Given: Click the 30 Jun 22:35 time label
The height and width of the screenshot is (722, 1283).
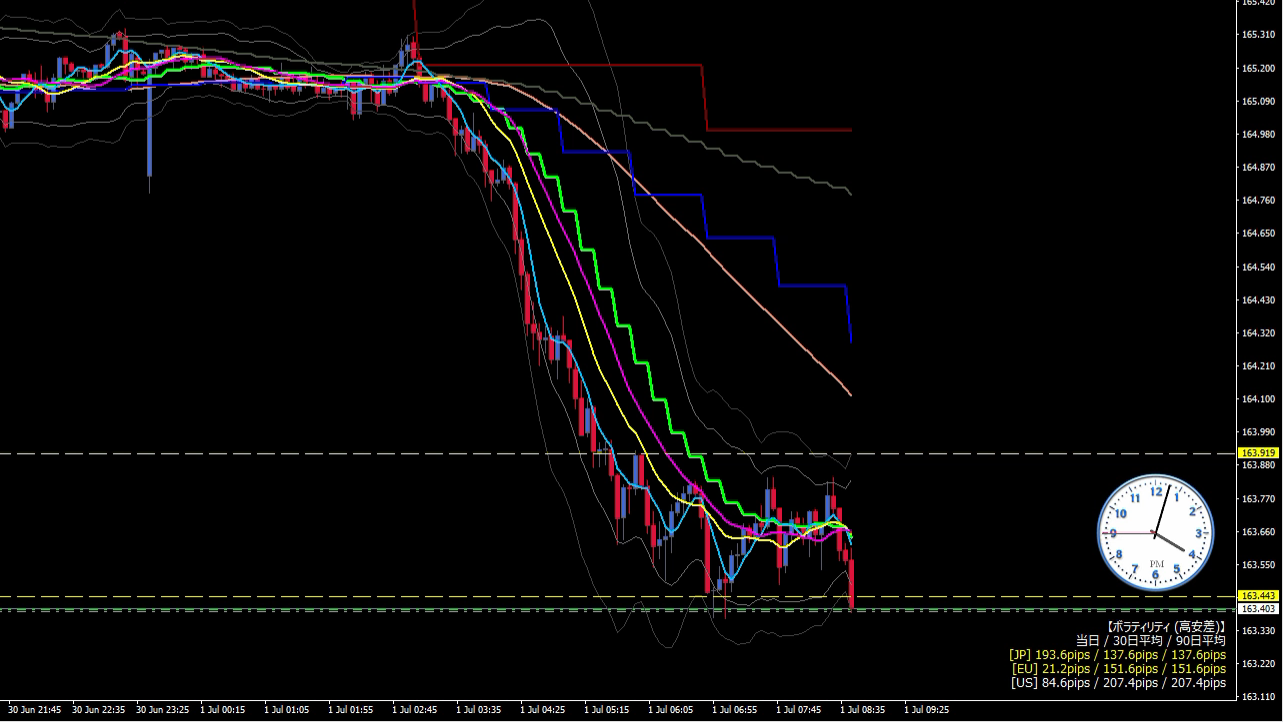Looking at the screenshot, I should tap(98, 709).
